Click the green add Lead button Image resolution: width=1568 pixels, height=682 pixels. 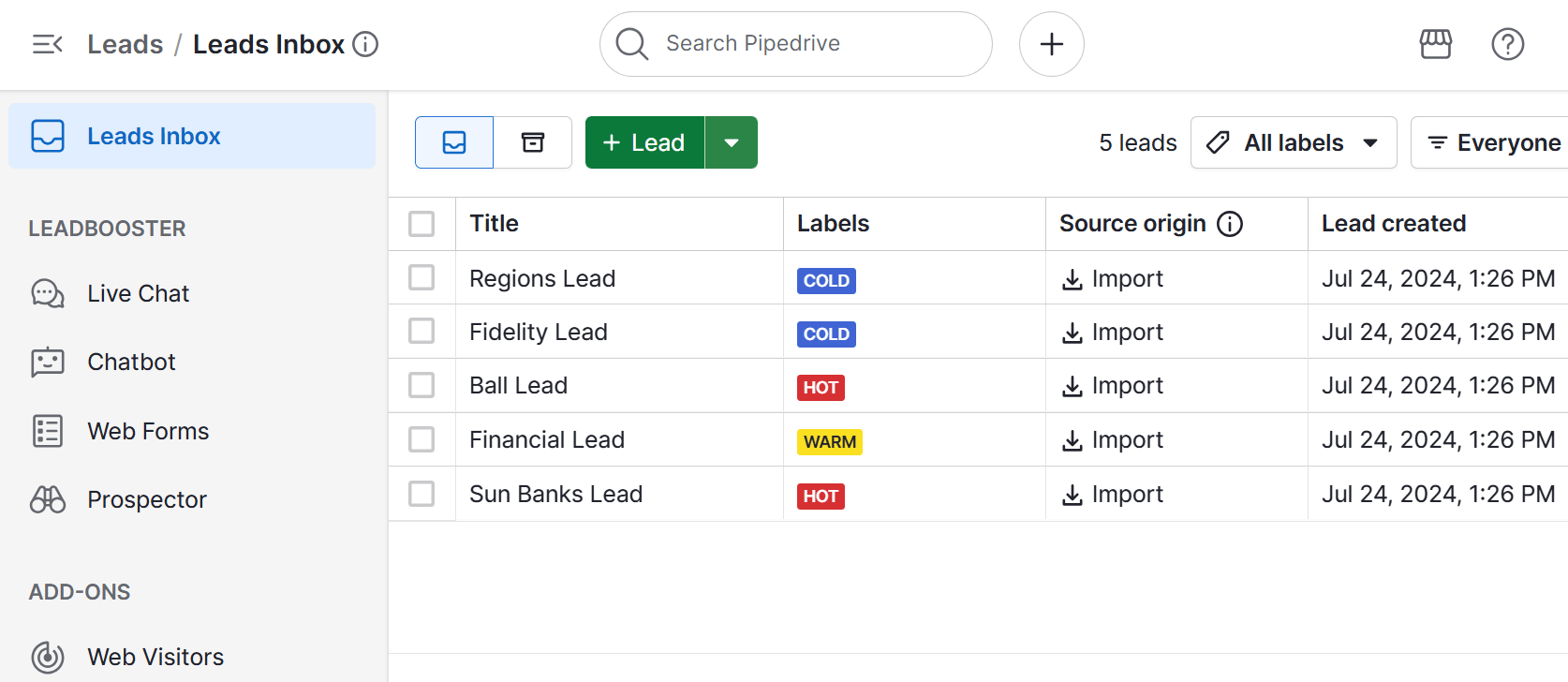pyautogui.click(x=644, y=142)
